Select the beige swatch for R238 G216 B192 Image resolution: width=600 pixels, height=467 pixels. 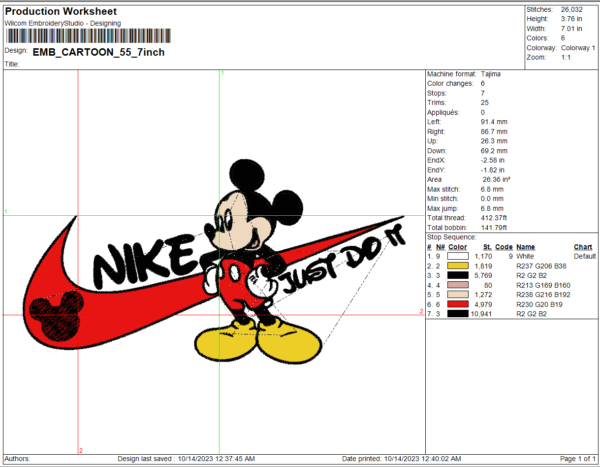pyautogui.click(x=458, y=294)
